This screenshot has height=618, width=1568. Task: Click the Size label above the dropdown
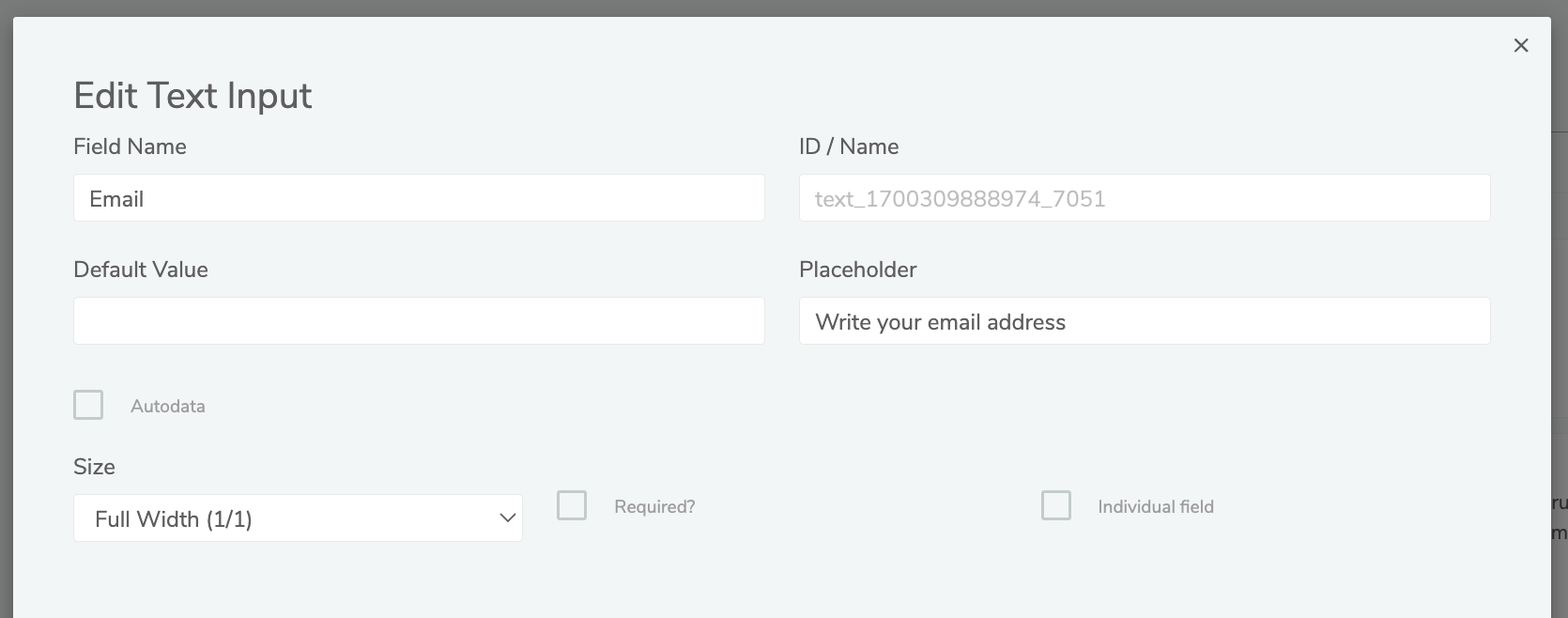(x=94, y=467)
